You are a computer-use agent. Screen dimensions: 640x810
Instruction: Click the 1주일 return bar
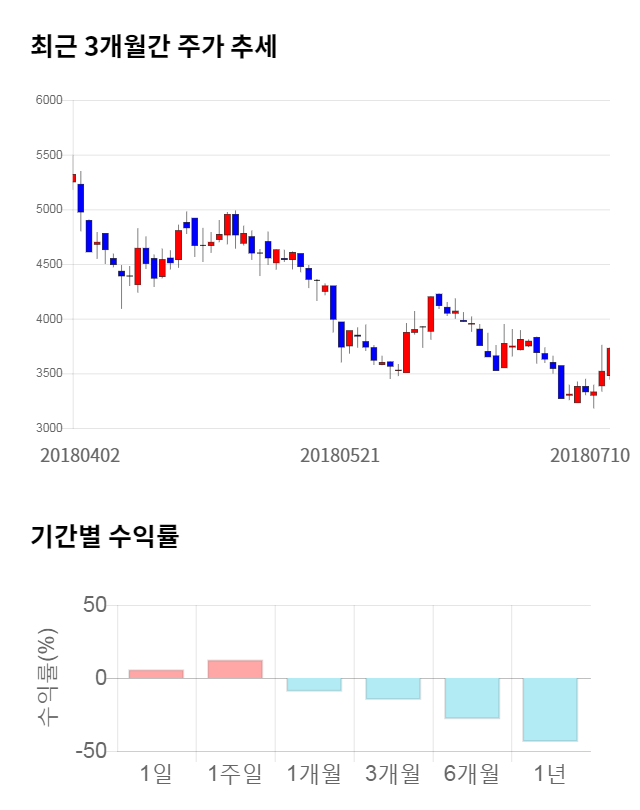[x=235, y=669]
